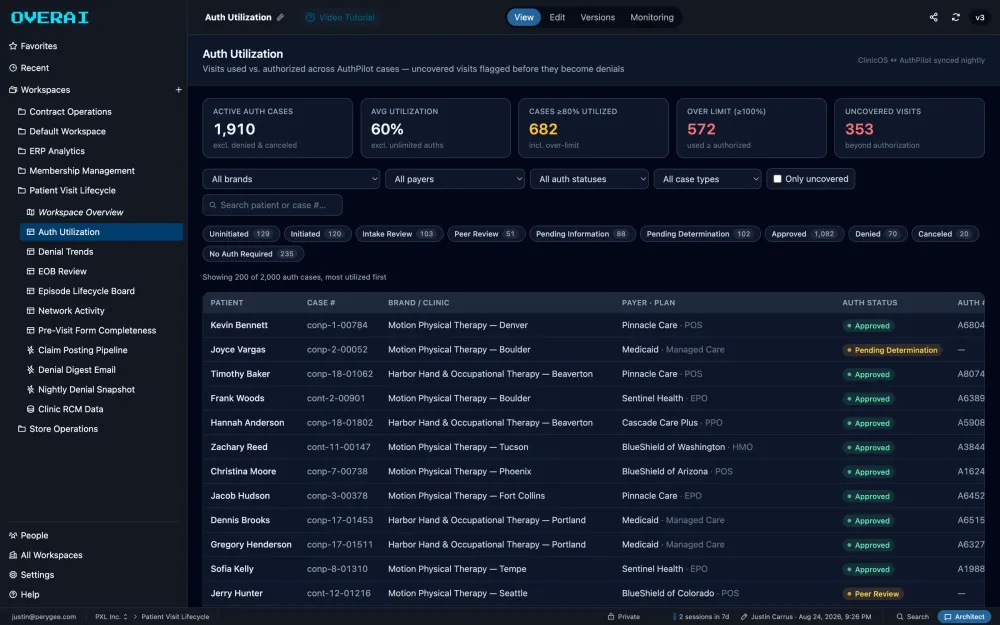Image resolution: width=1000 pixels, height=625 pixels.
Task: Open the Video Tutorial link
Action: (x=340, y=17)
